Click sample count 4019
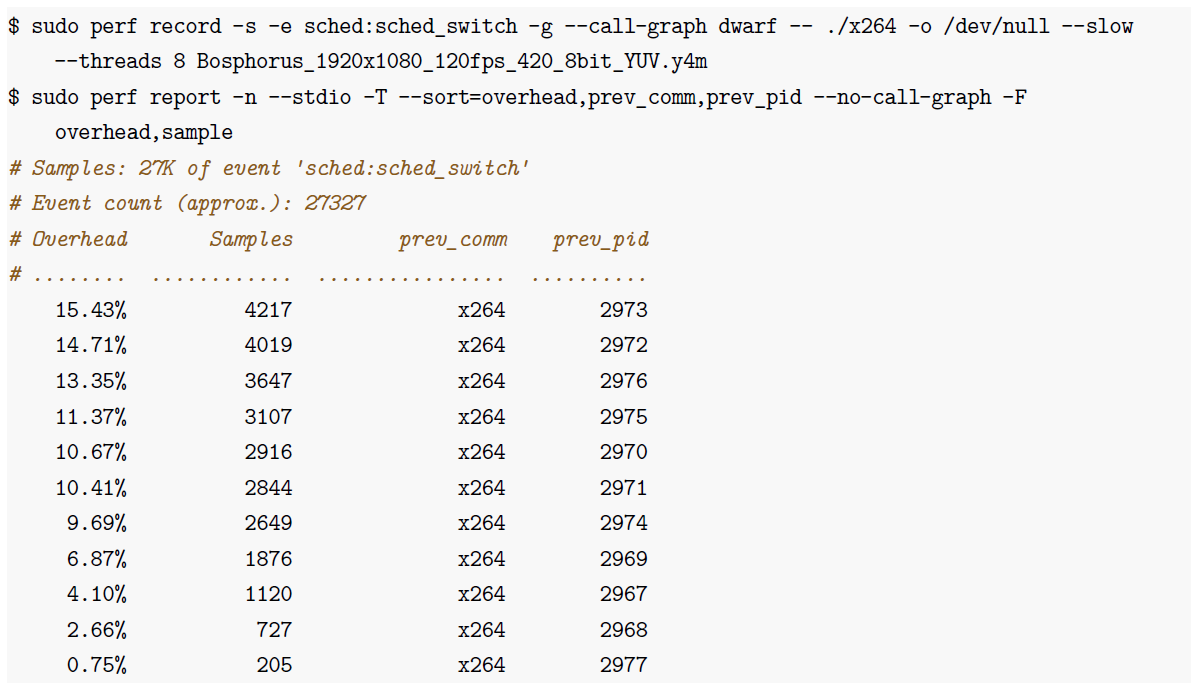The width and height of the screenshot is (1191, 690). 268,346
